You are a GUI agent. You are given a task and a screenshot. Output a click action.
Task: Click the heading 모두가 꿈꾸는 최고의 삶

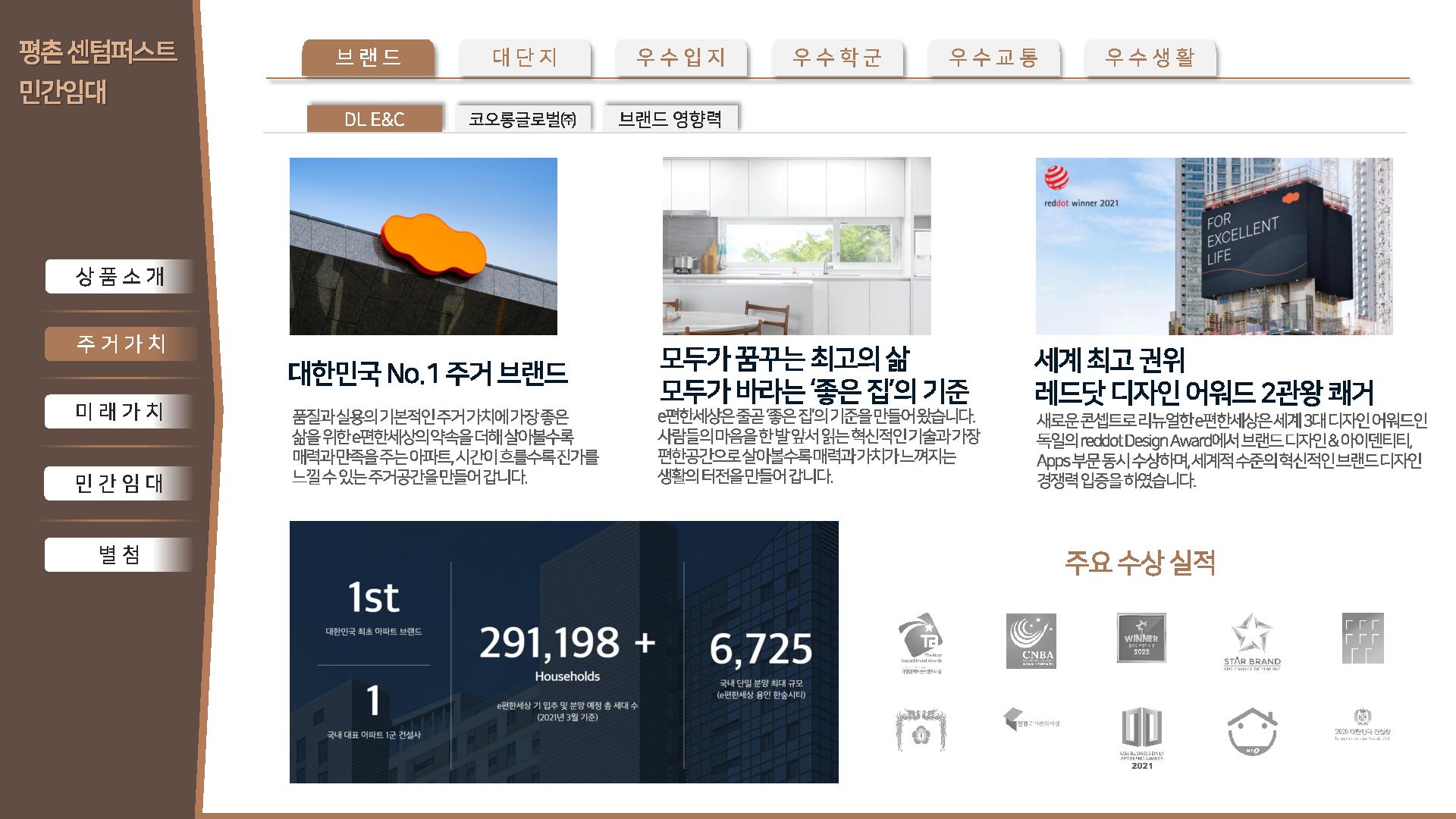784,359
